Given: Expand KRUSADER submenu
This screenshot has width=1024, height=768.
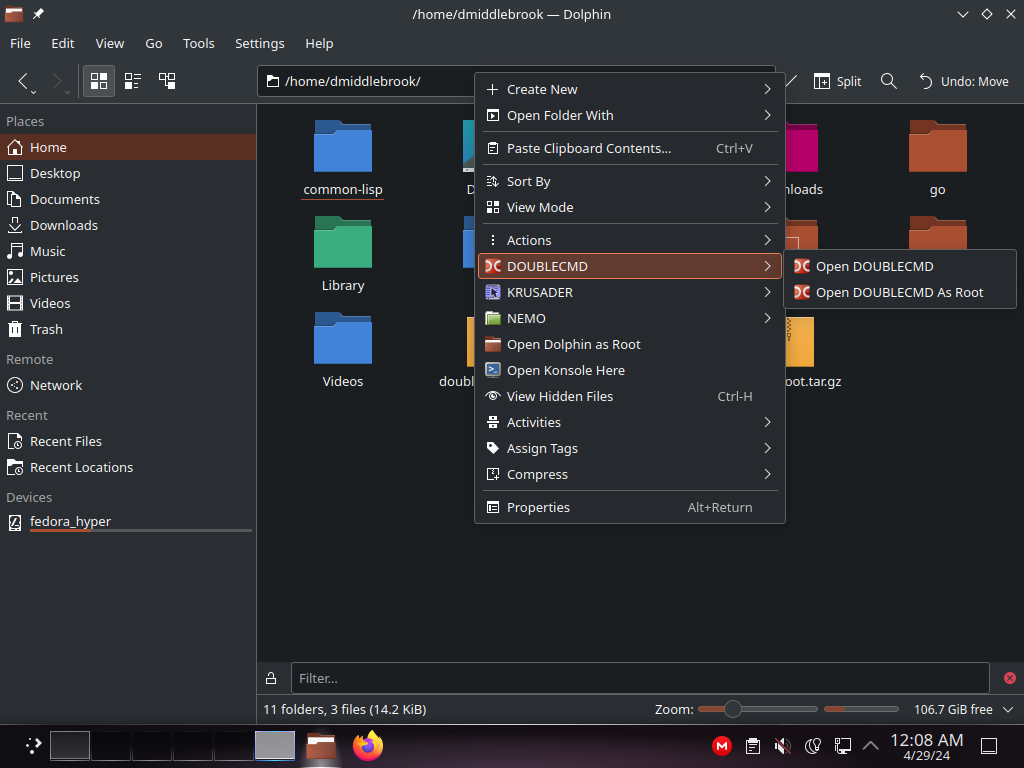Looking at the screenshot, I should (630, 293).
